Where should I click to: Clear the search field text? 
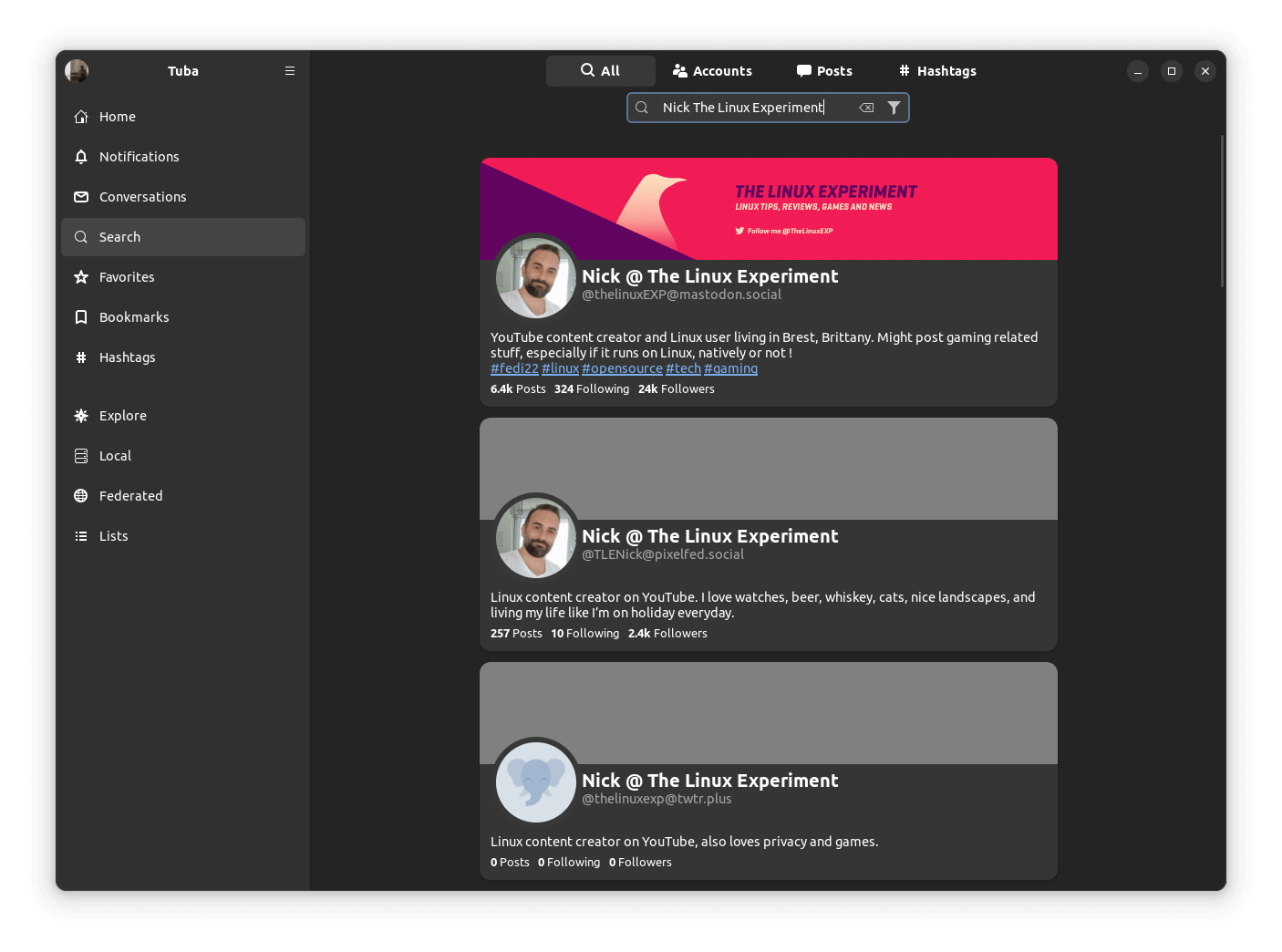click(x=864, y=107)
